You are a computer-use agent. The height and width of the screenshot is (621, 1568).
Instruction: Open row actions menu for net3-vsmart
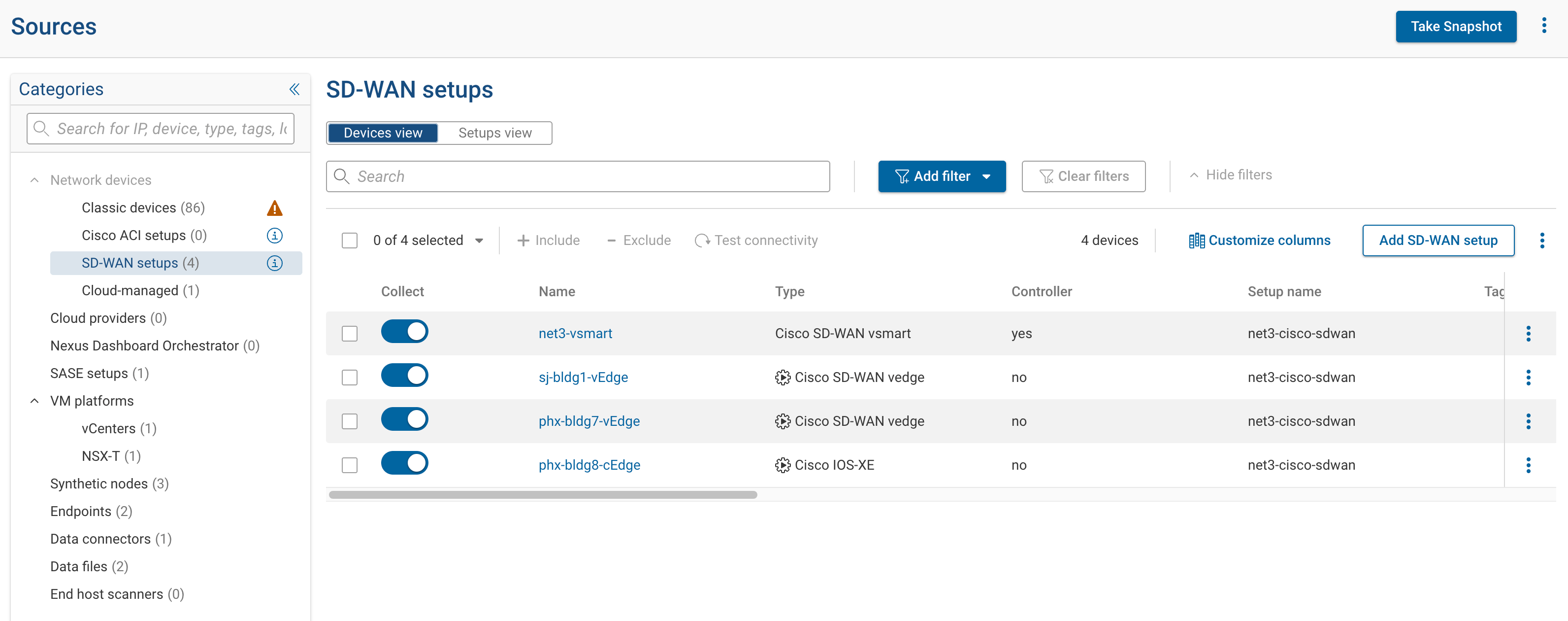click(1528, 333)
